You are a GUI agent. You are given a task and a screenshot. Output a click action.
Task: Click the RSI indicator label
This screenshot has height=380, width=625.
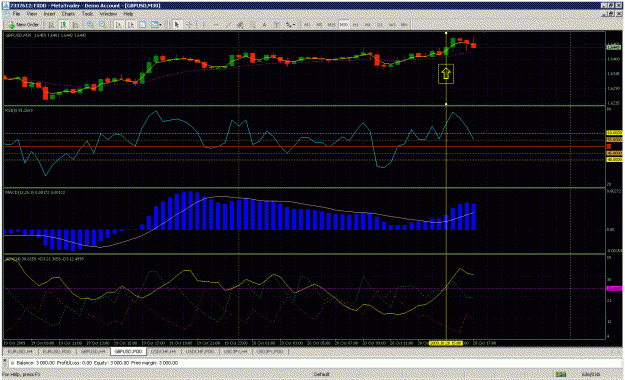coord(19,110)
